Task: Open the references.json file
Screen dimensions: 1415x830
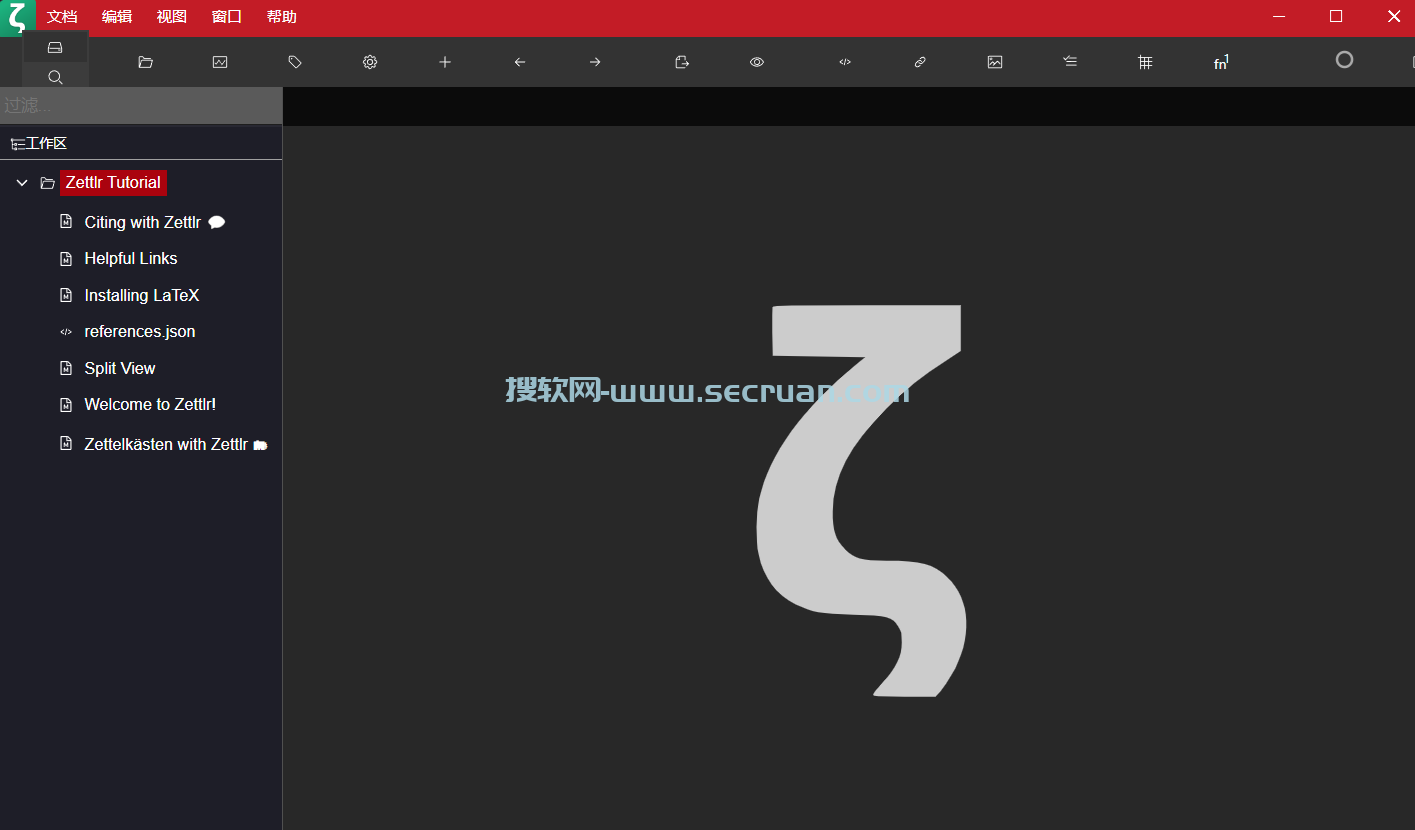Action: [140, 331]
